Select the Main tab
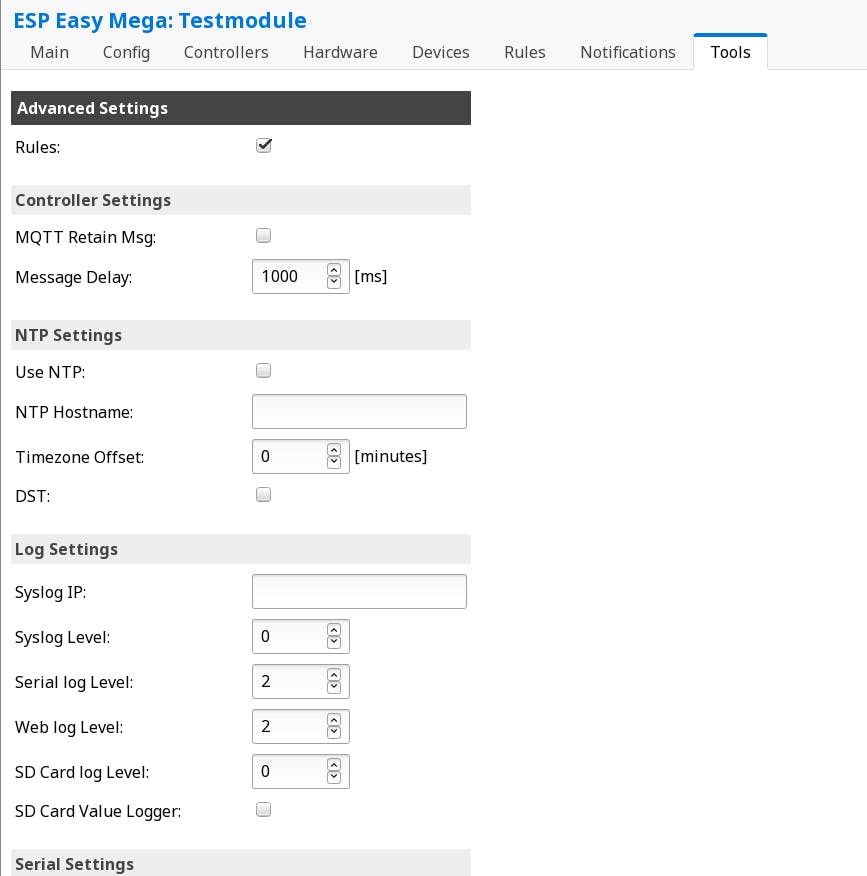 point(50,52)
